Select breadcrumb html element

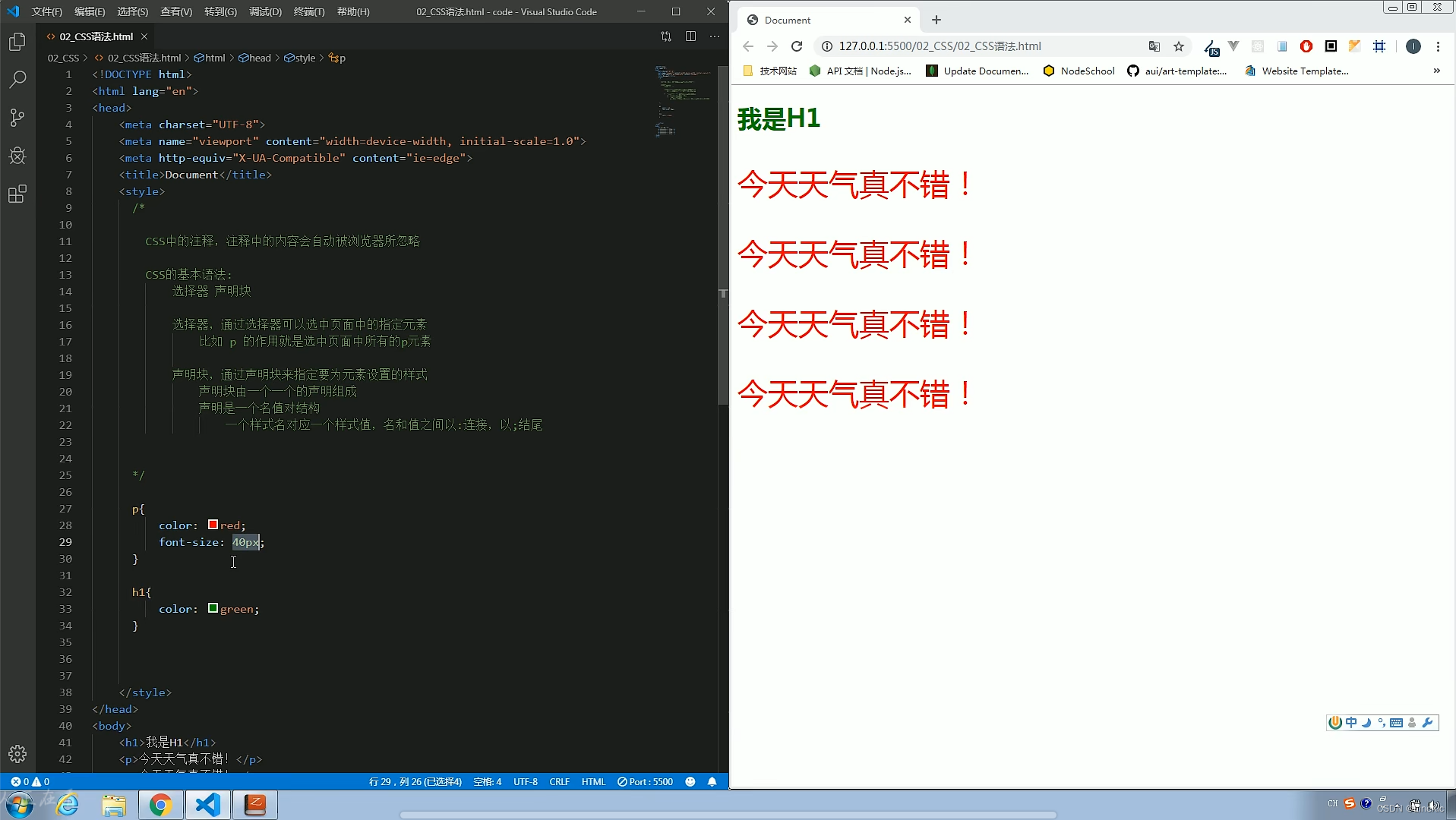pyautogui.click(x=210, y=58)
